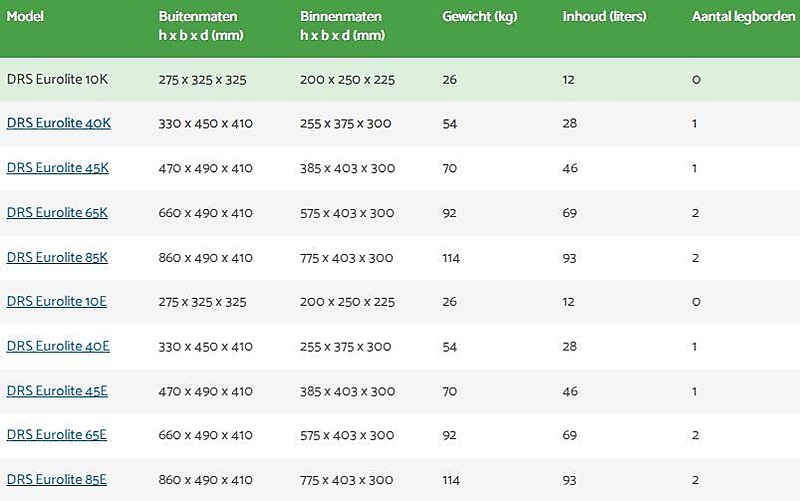The height and width of the screenshot is (501, 800).
Task: Visit the DRS Eurolite 65E link
Action: pos(57,435)
